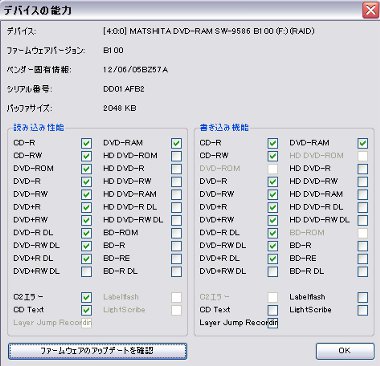
Task: Select serial number value DD01AFB2
Action: (124, 89)
